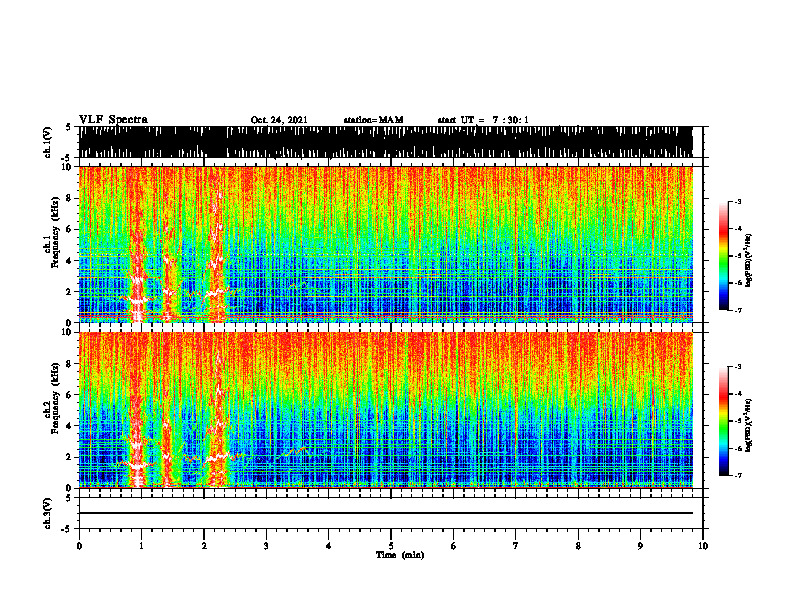This screenshot has height=612, width=792.
Task: Click the time-axis tick label "10" under the ch.3 panel
Action: pyautogui.click(x=703, y=546)
